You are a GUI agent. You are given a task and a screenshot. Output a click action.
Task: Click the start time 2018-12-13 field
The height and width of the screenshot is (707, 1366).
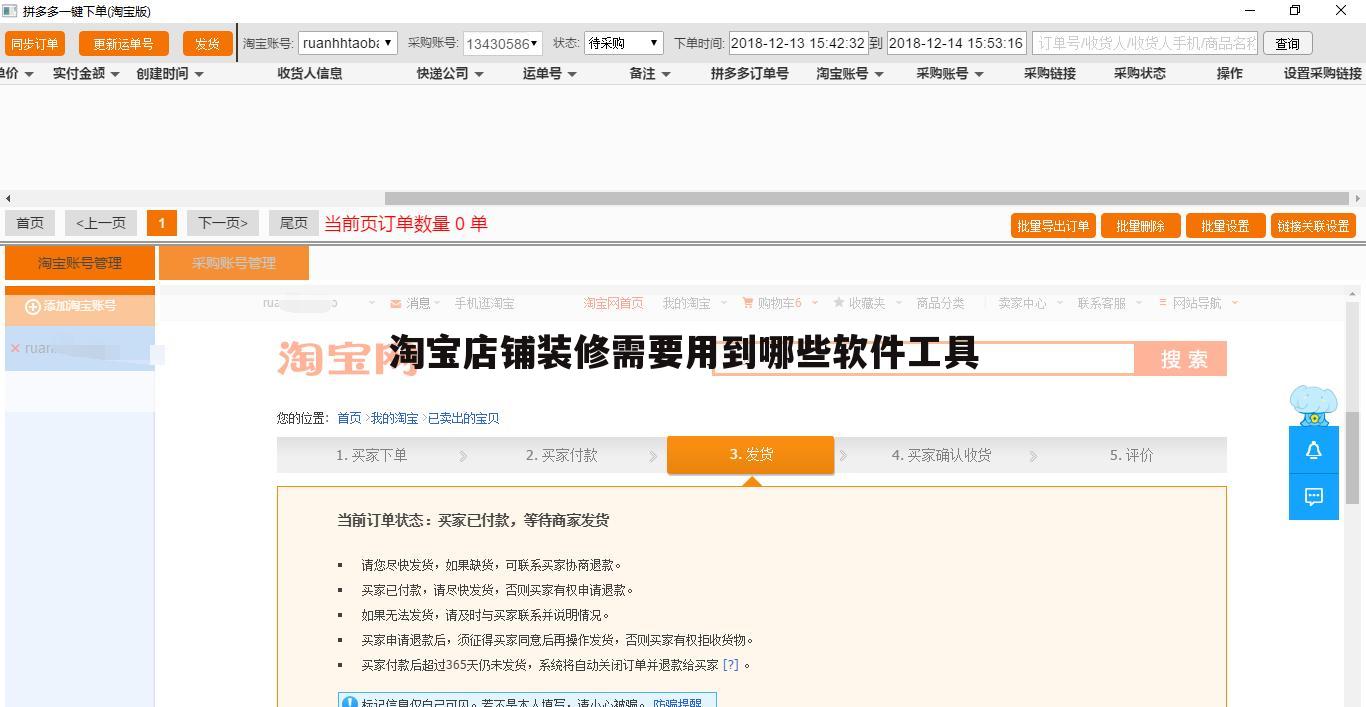coord(798,43)
